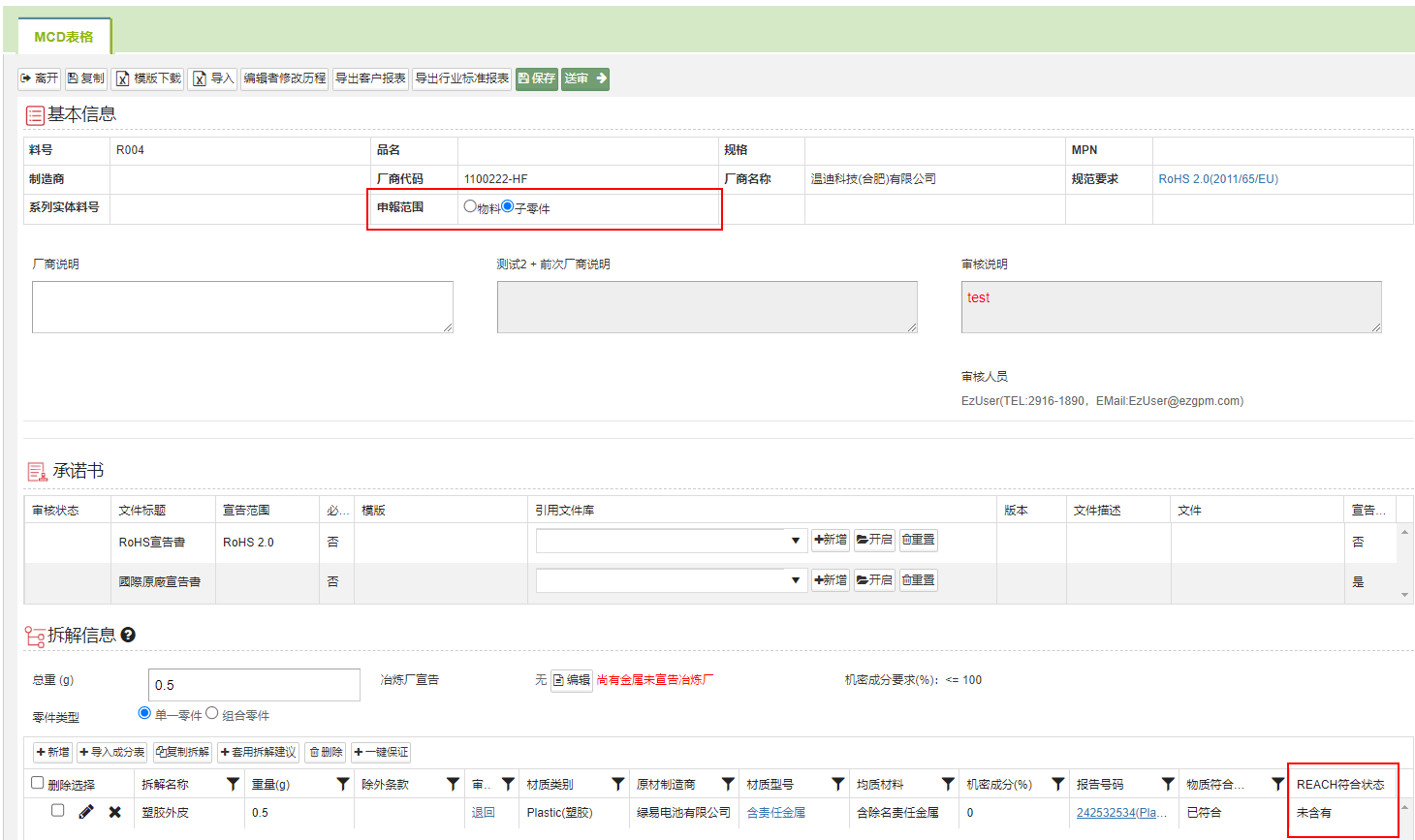Open filter for 机密成分(%) column

coord(1058,784)
